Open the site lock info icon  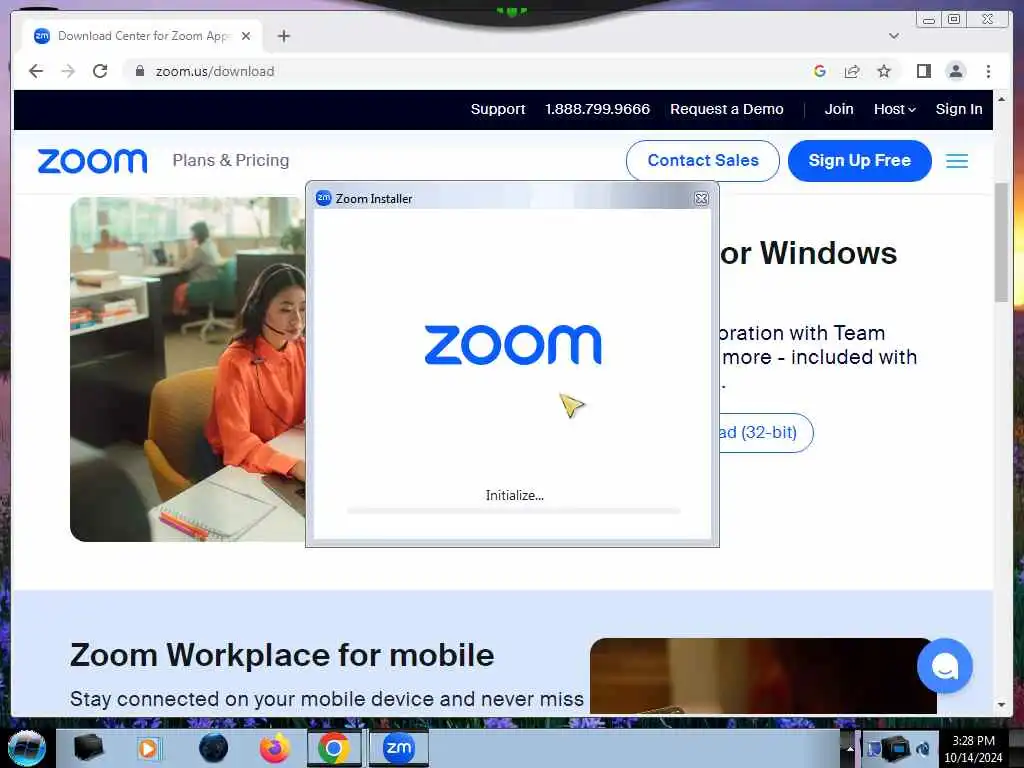pos(139,71)
